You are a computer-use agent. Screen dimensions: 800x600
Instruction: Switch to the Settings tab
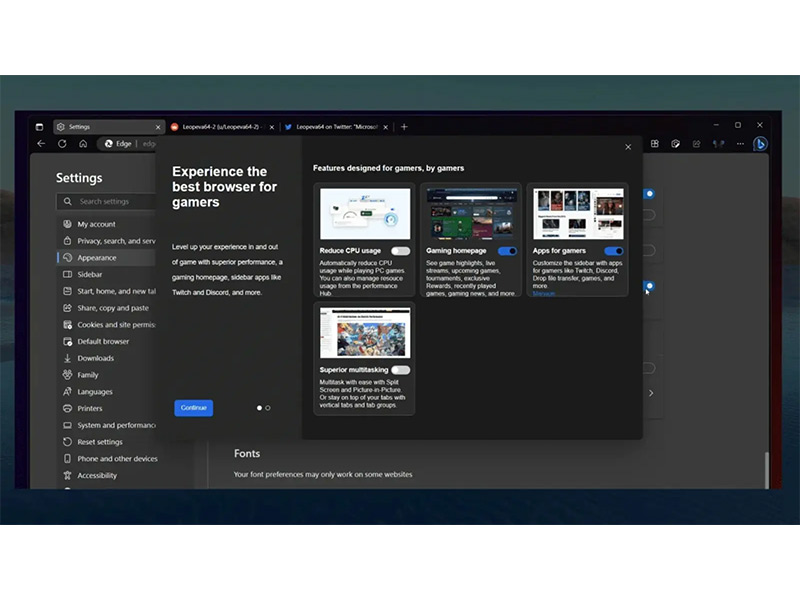pos(109,127)
